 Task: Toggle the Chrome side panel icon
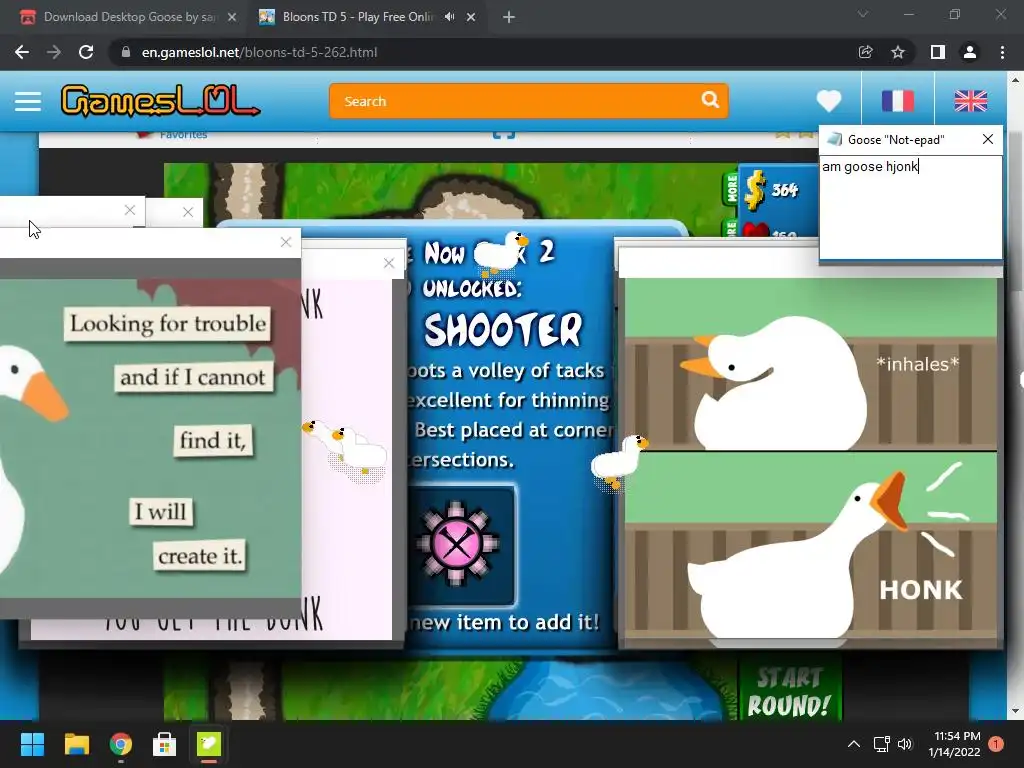[x=937, y=52]
